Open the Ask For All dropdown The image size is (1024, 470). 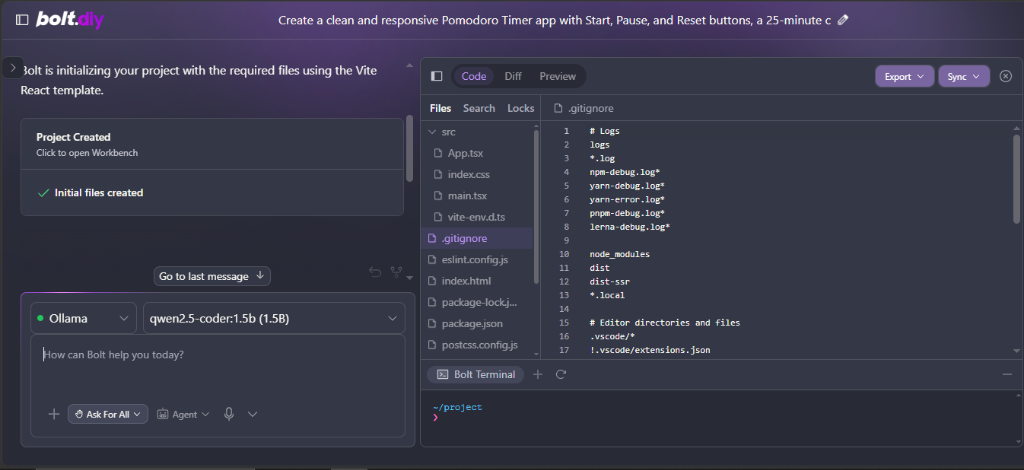[x=108, y=414]
